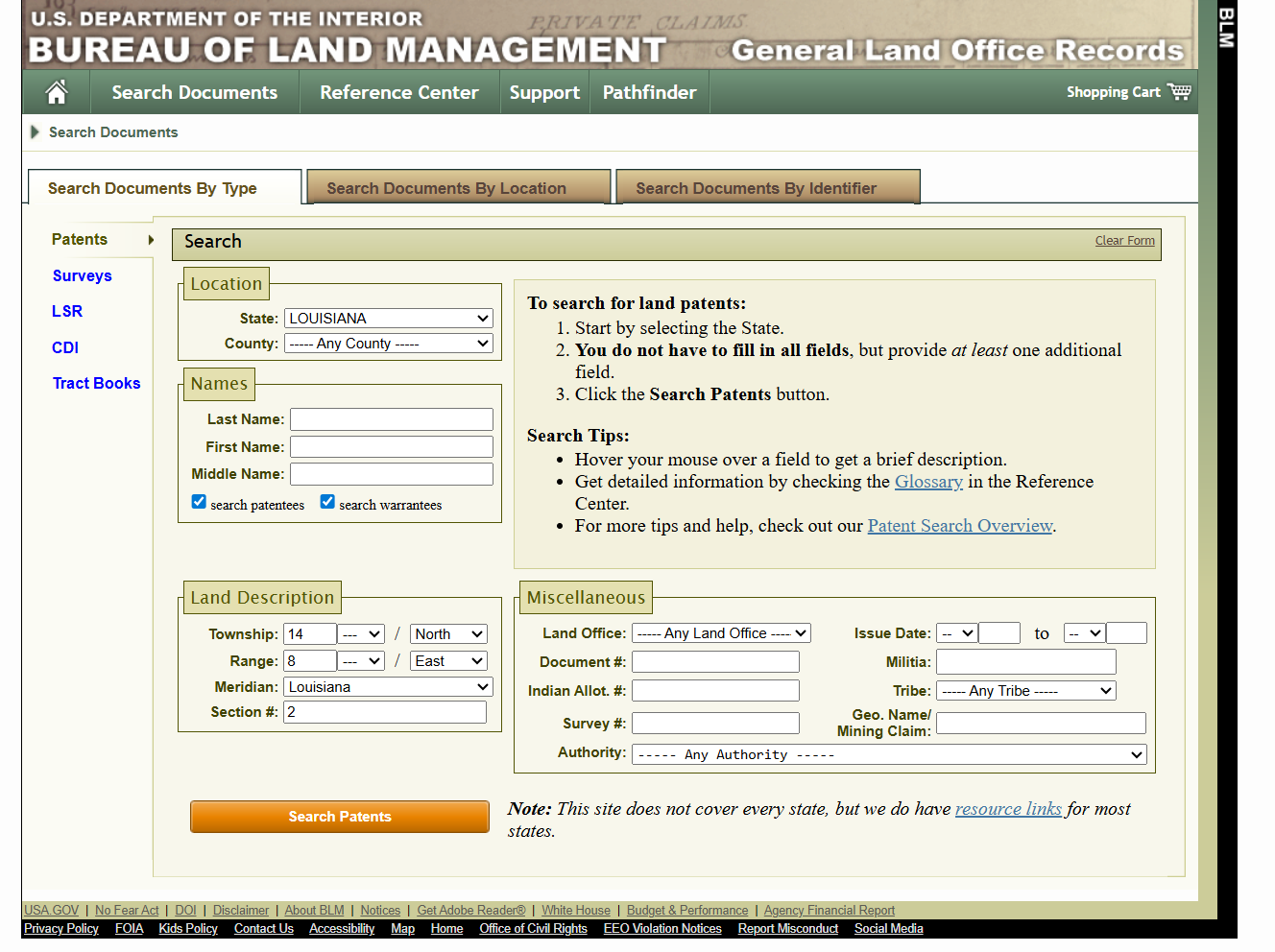Open the Accessibility footer link
Screen dimensions: 1275x952
[x=342, y=929]
